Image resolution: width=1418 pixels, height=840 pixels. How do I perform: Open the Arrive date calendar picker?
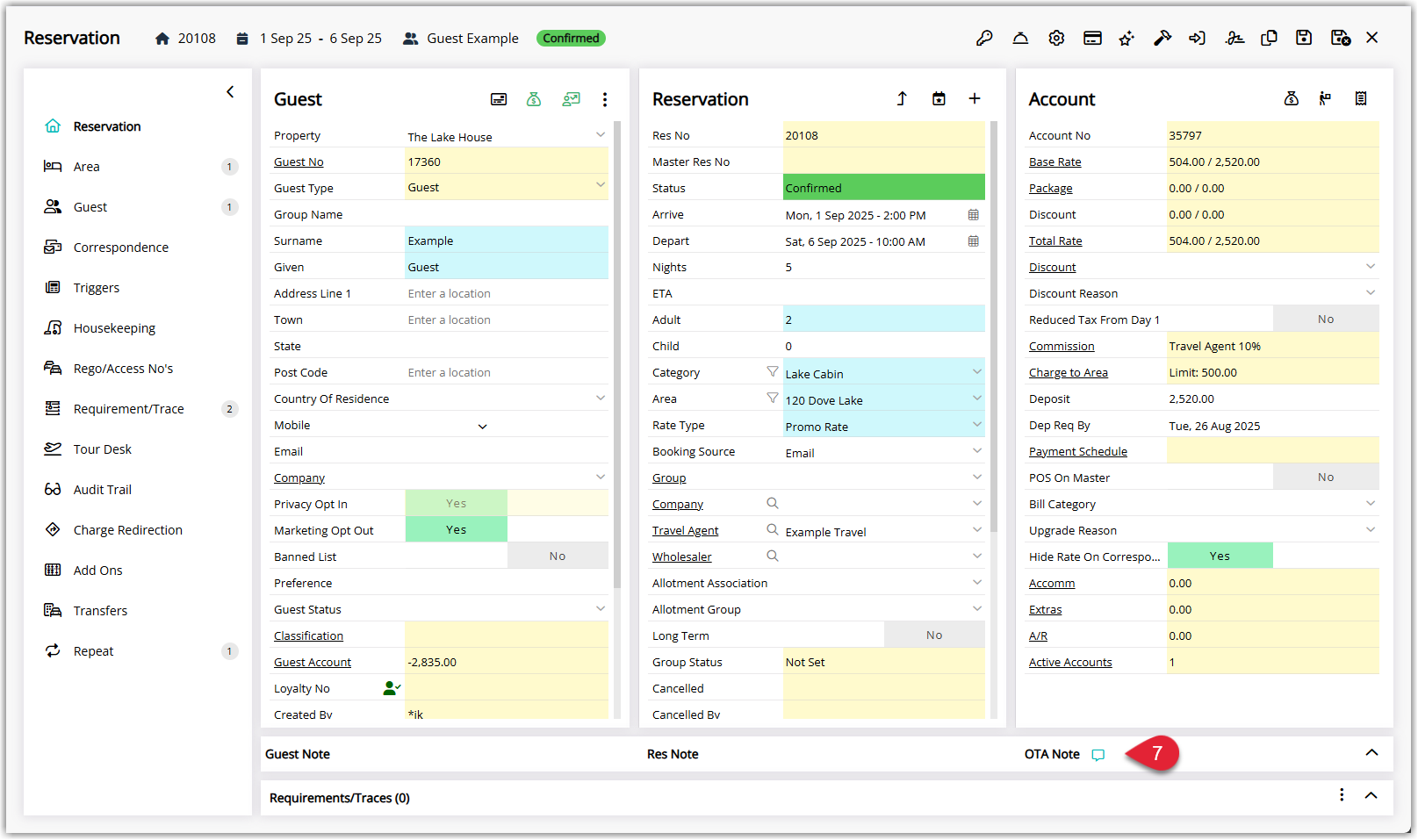(x=974, y=214)
